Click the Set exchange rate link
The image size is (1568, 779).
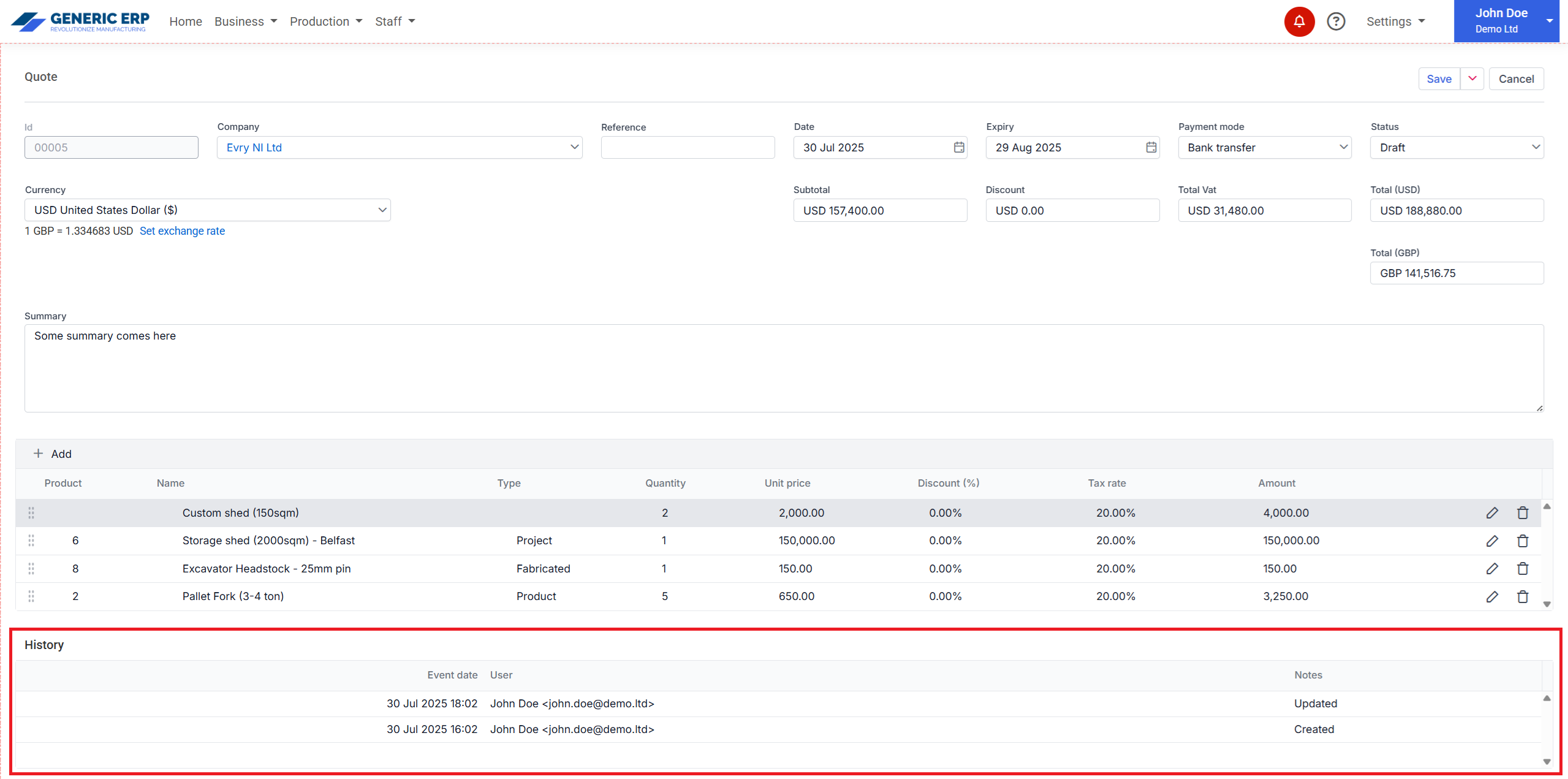pos(182,231)
